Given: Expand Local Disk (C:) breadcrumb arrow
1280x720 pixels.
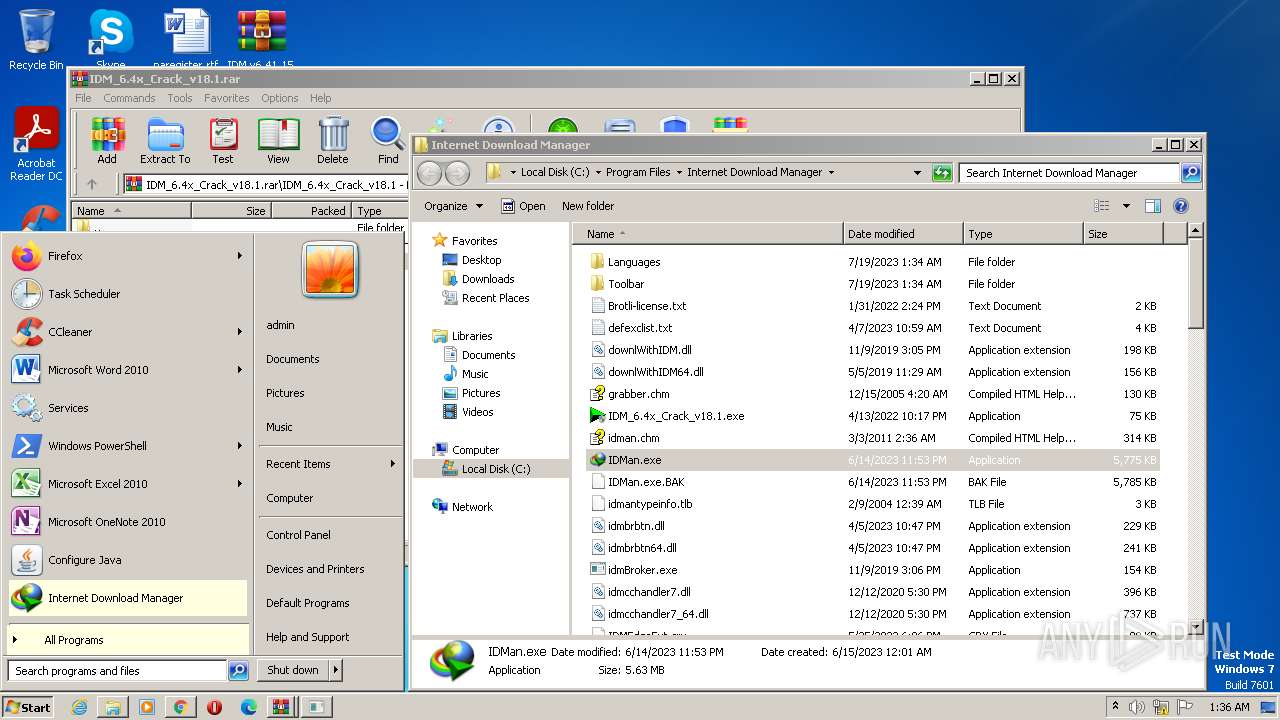Looking at the screenshot, I should [x=598, y=173].
